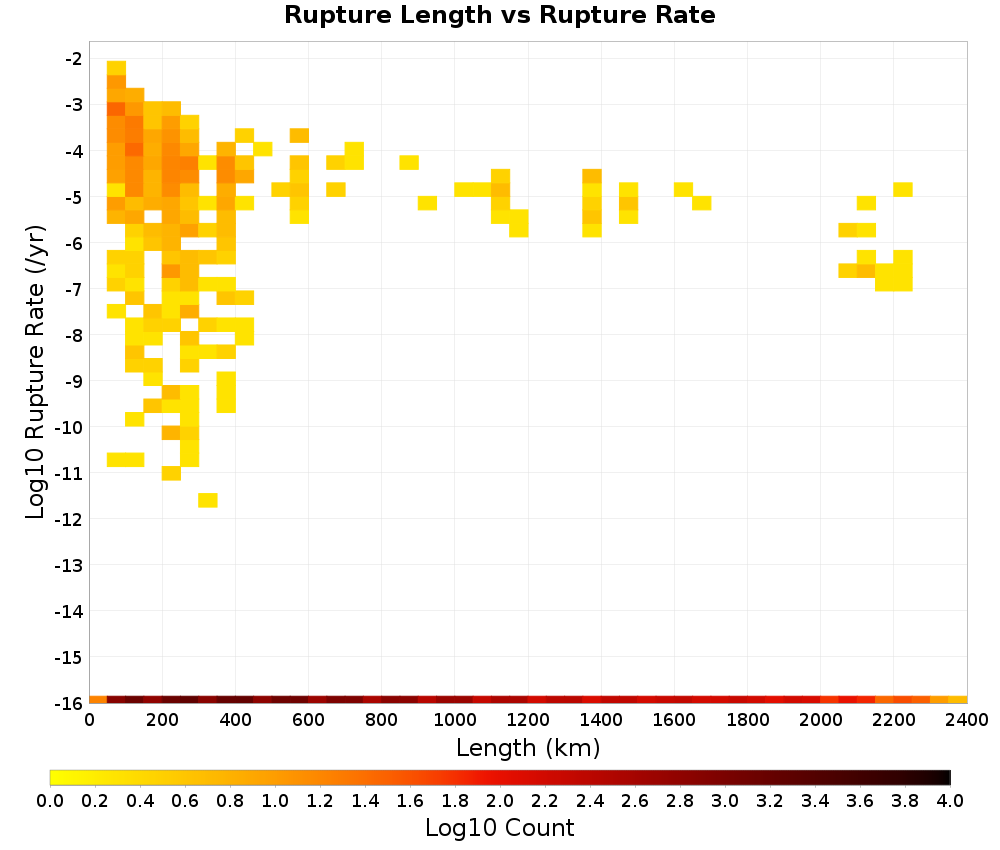Viewport: 1000px width, 850px height.
Task: Click the x-axis tick label "200"
Action: pos(162,721)
